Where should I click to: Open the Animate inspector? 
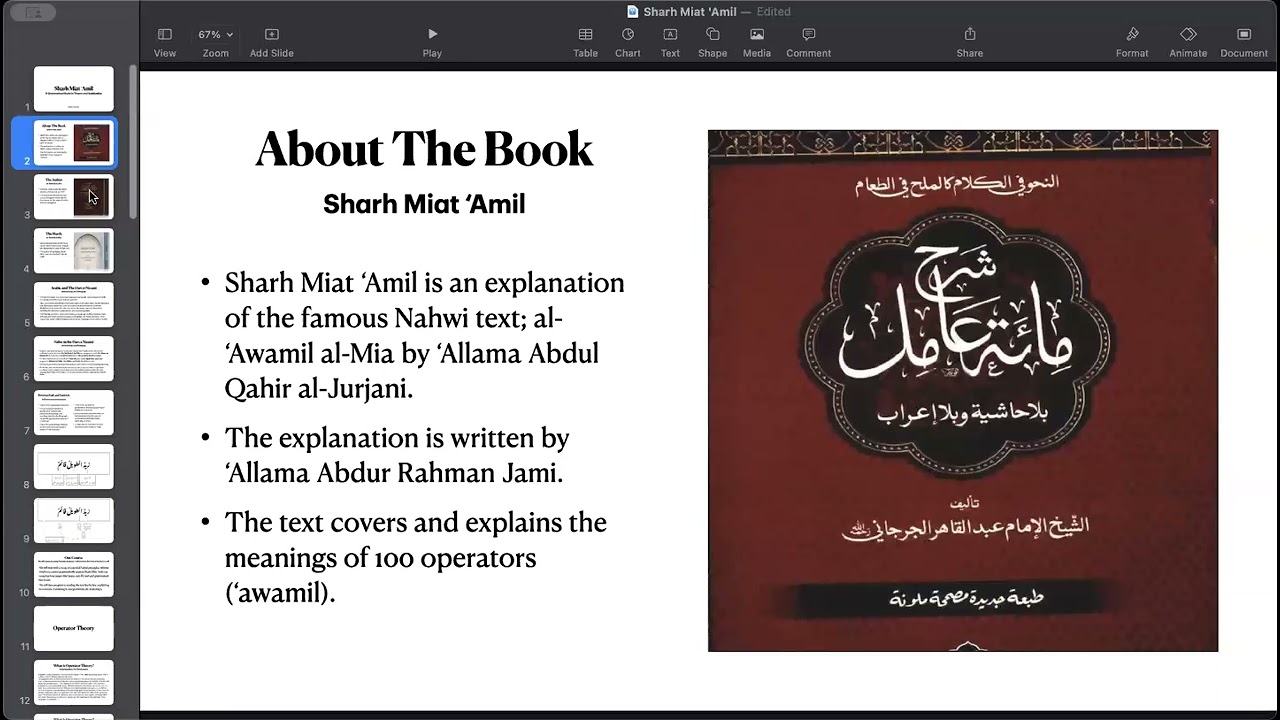[x=1188, y=42]
